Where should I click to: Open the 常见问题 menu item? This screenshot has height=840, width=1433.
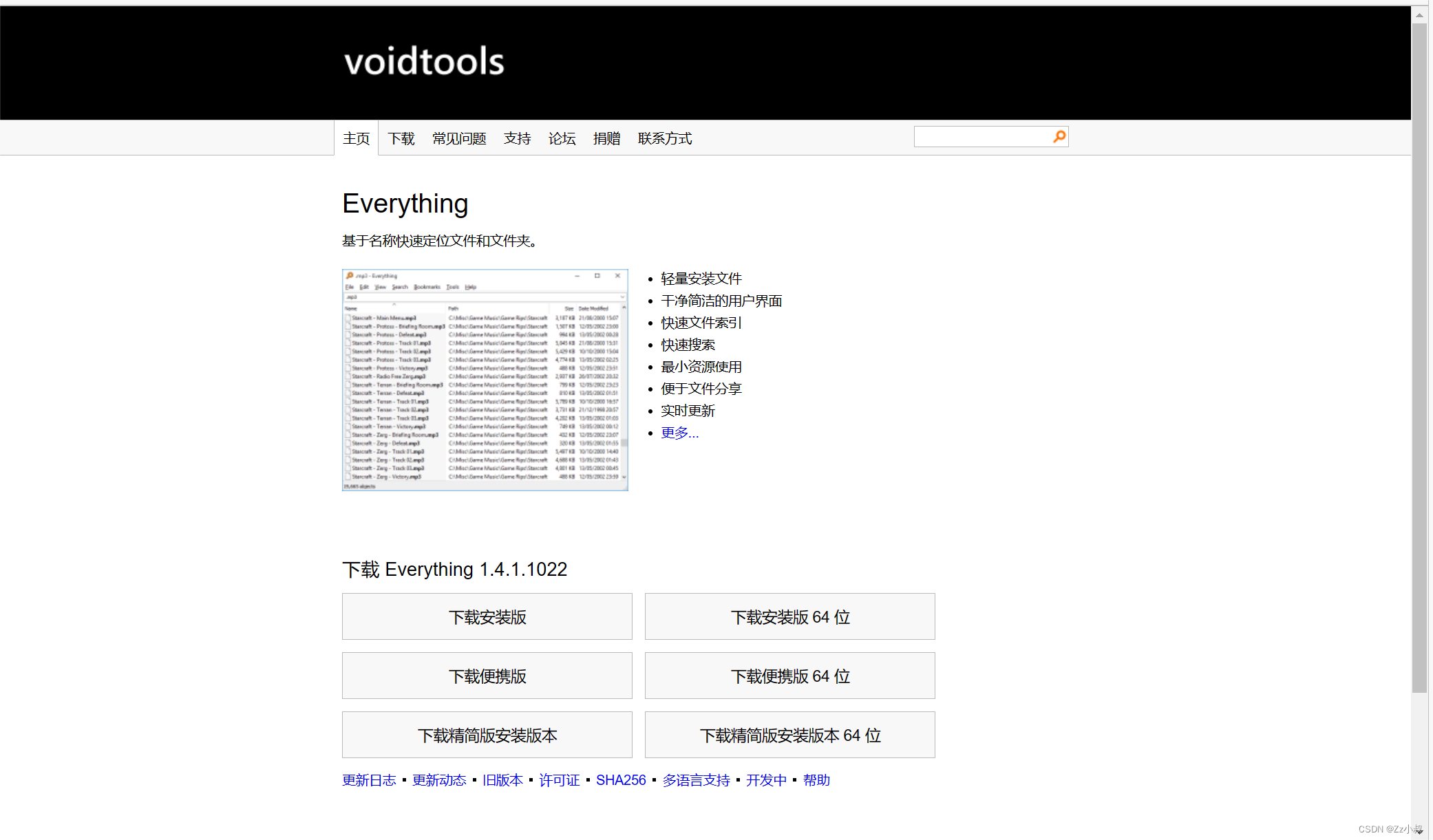pyautogui.click(x=459, y=138)
